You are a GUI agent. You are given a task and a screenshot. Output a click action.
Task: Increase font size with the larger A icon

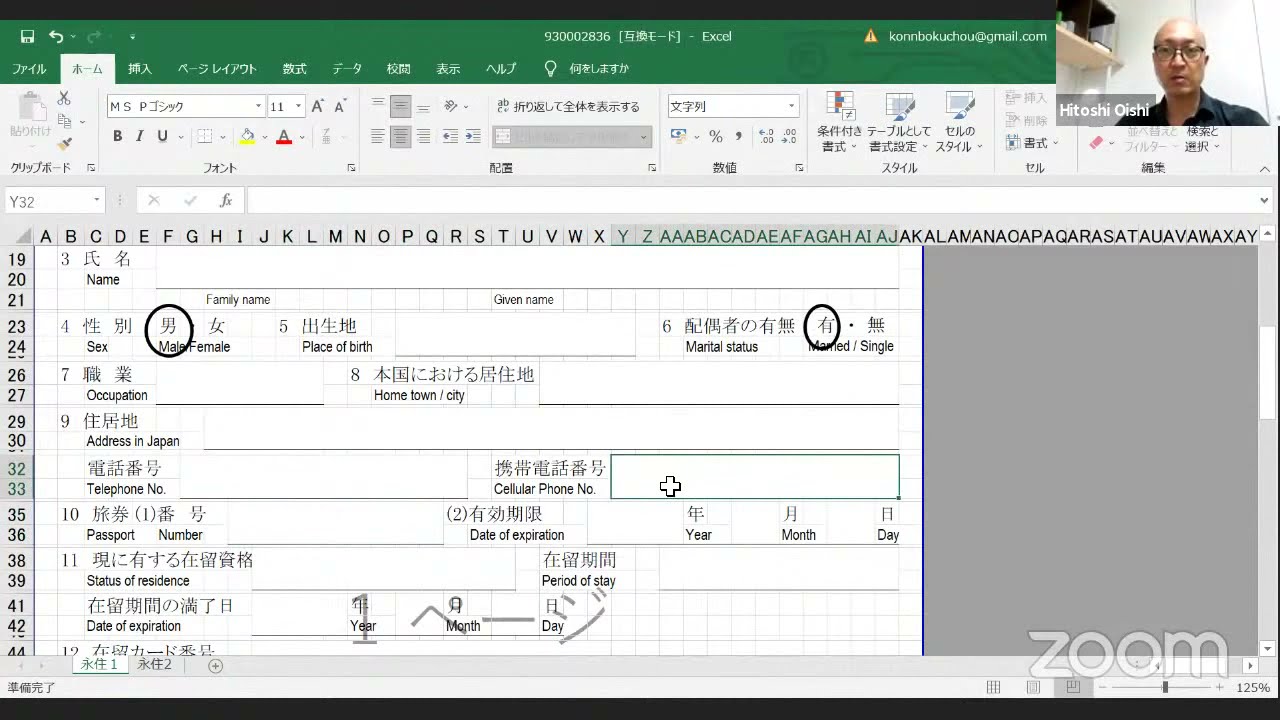[x=317, y=106]
